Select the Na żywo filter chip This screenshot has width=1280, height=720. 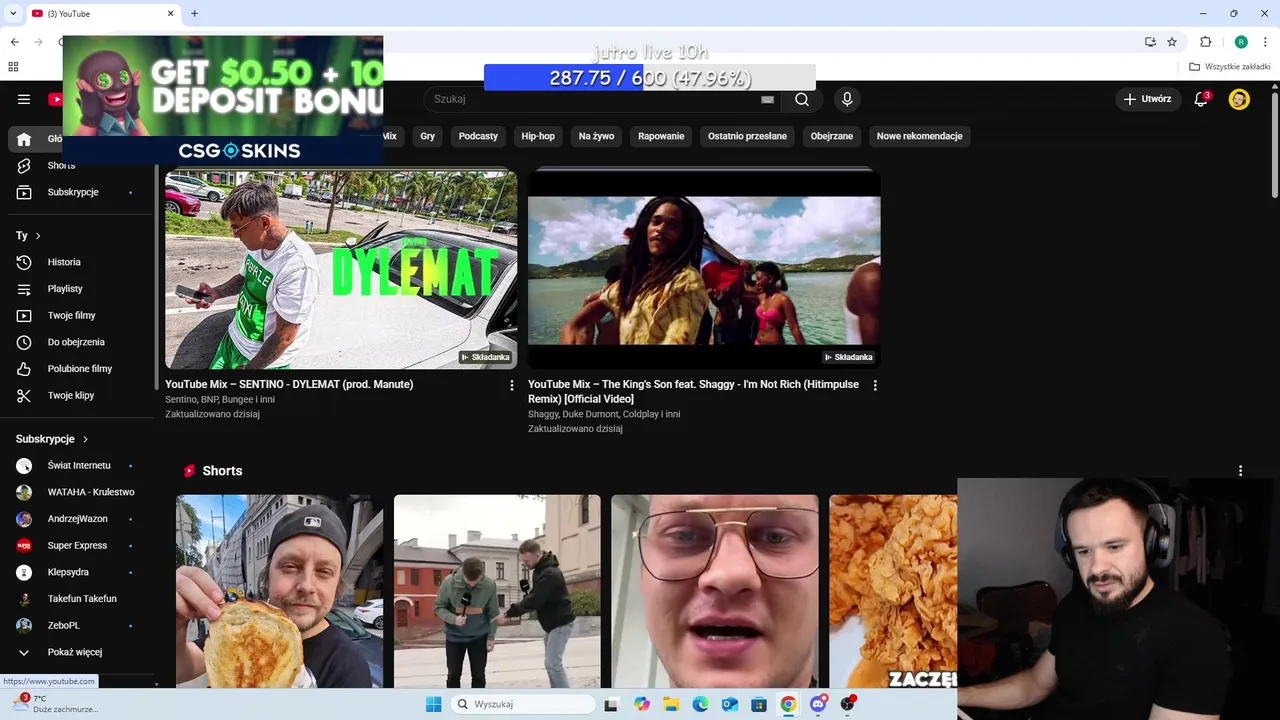597,136
